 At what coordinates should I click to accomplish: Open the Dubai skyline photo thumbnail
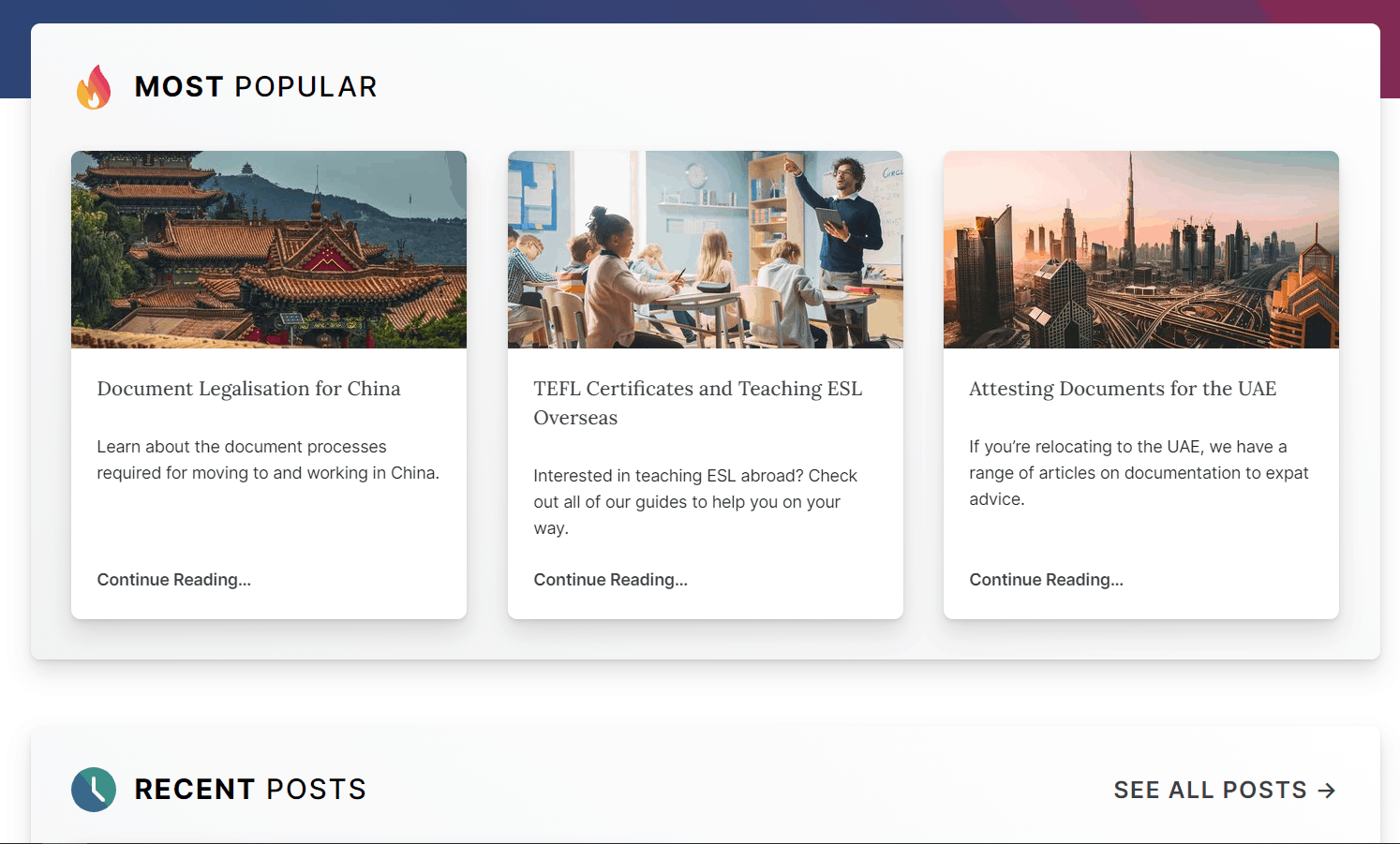pyautogui.click(x=1141, y=249)
